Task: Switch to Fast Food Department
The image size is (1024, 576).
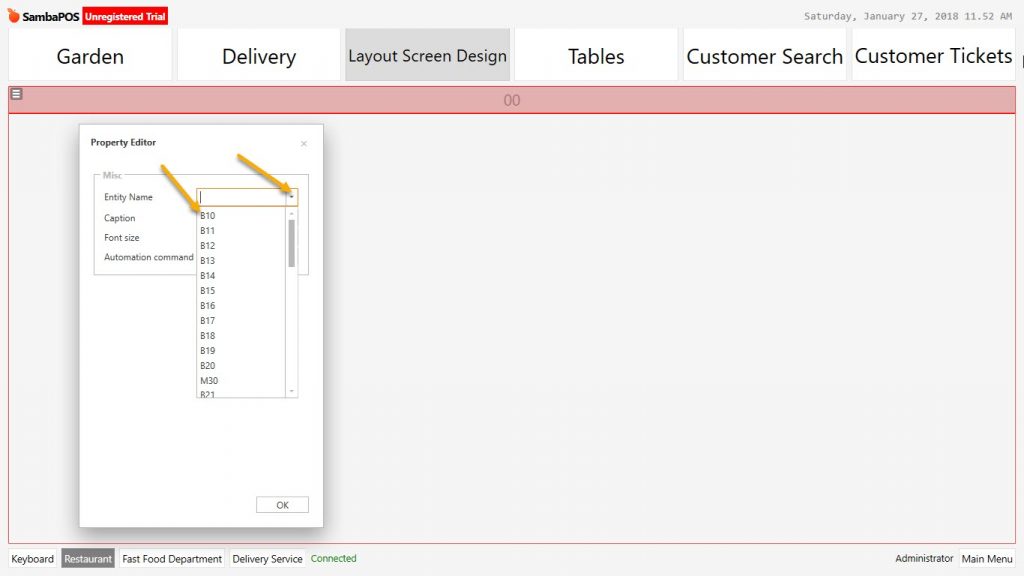Action: (x=172, y=559)
